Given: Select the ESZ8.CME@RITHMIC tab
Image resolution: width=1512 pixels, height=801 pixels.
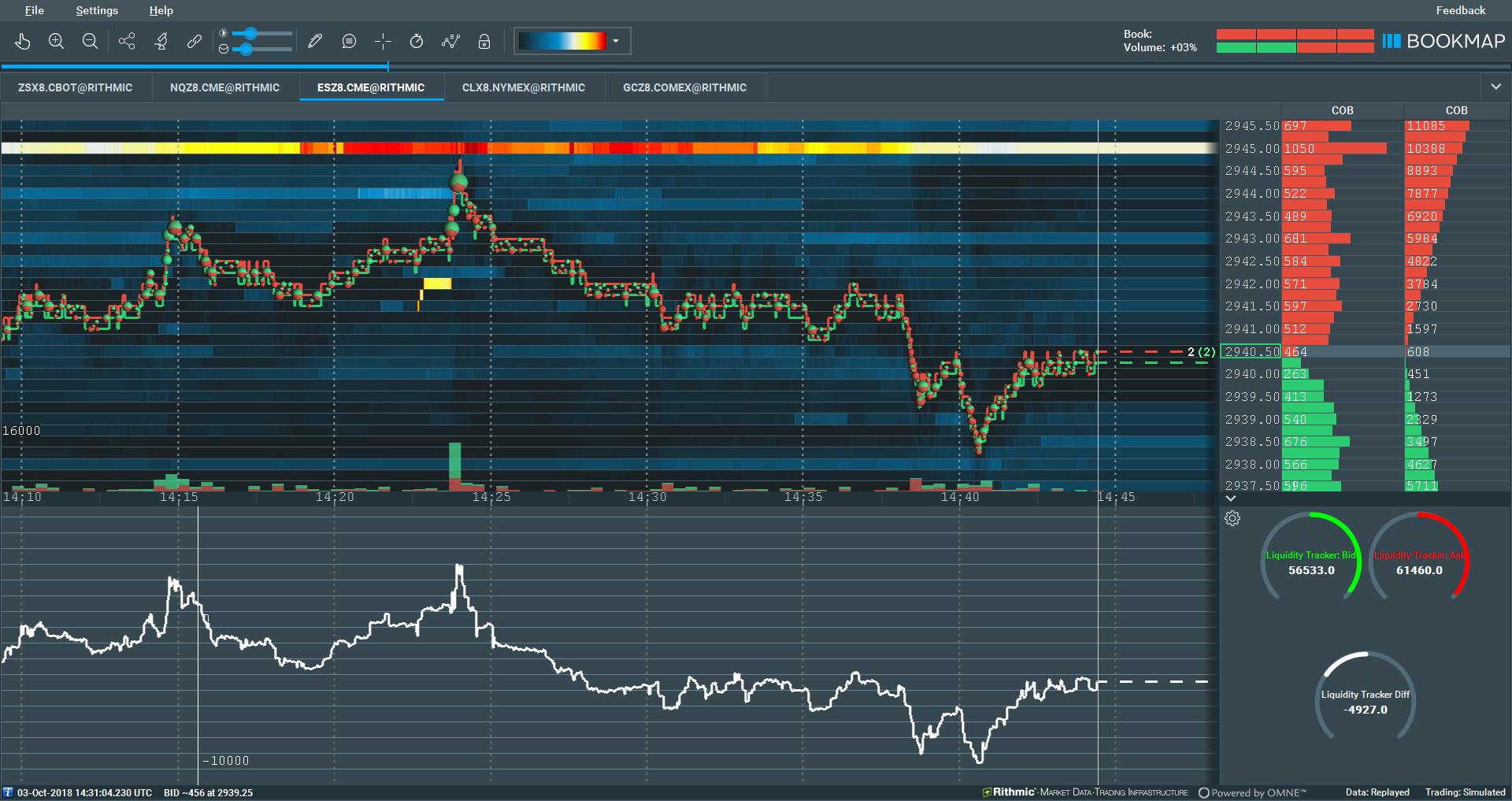Looking at the screenshot, I should [371, 87].
